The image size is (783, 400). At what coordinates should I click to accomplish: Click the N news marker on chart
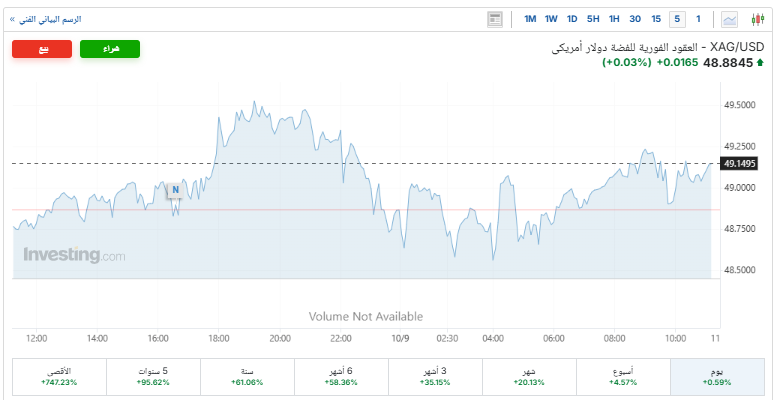(175, 189)
